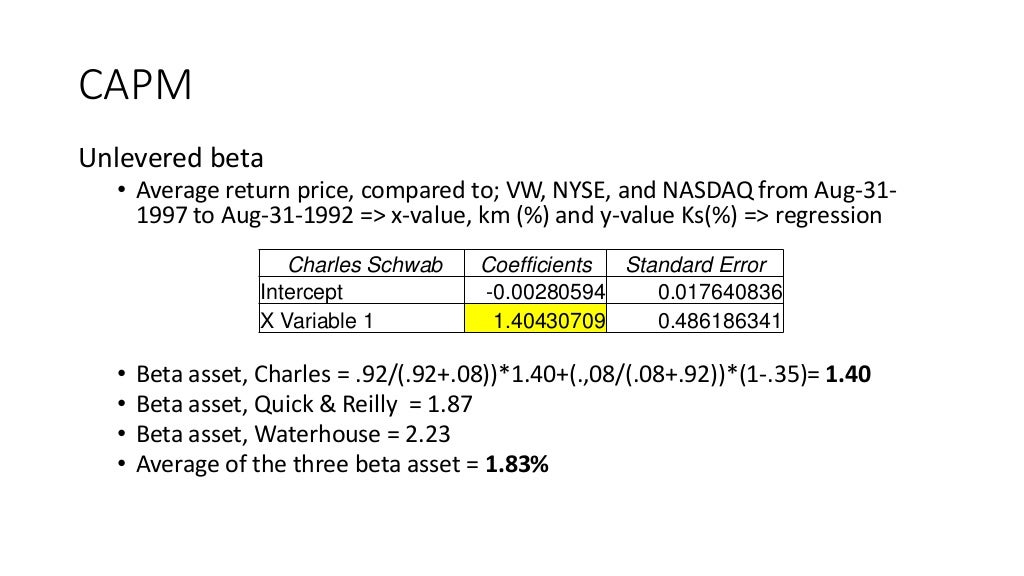Click the 0.017640836 standard error cell
Image resolution: width=1024 pixels, height=576 pixels.
[695, 291]
